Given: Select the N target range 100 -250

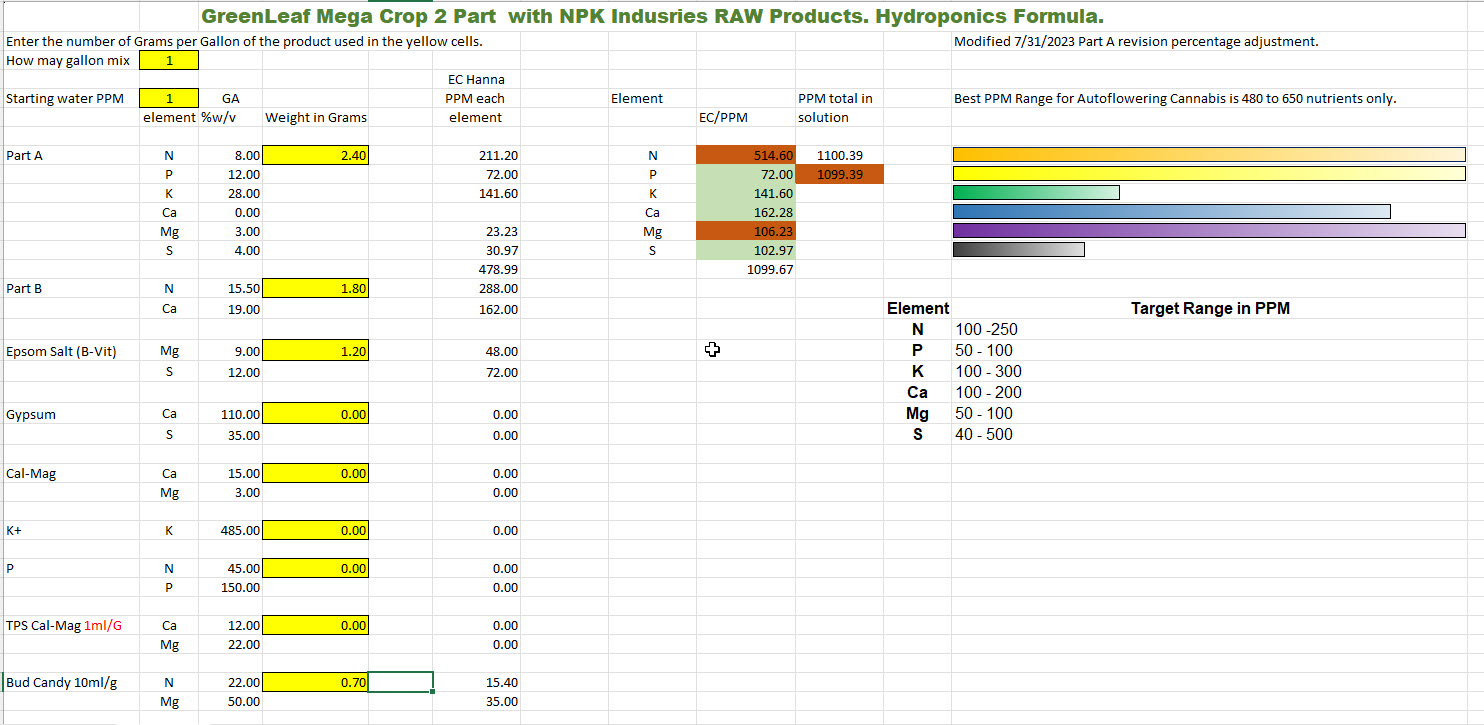Looking at the screenshot, I should point(987,330).
